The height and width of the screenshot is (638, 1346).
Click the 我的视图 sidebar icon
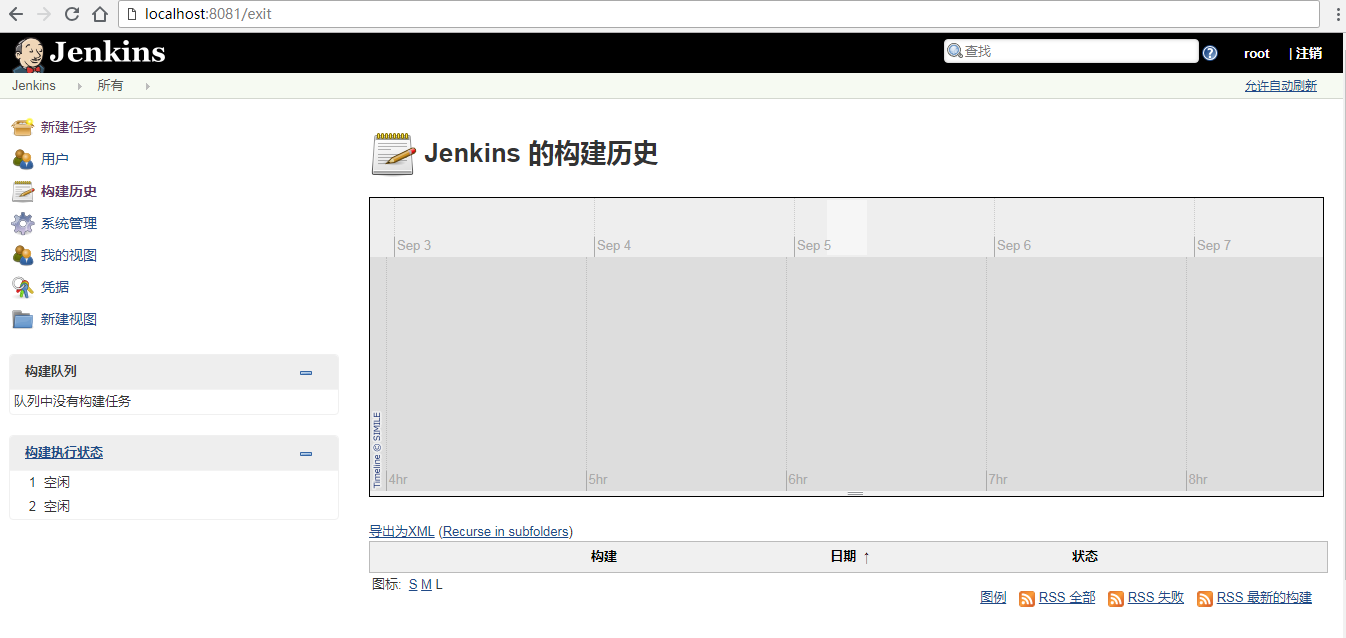click(x=24, y=255)
